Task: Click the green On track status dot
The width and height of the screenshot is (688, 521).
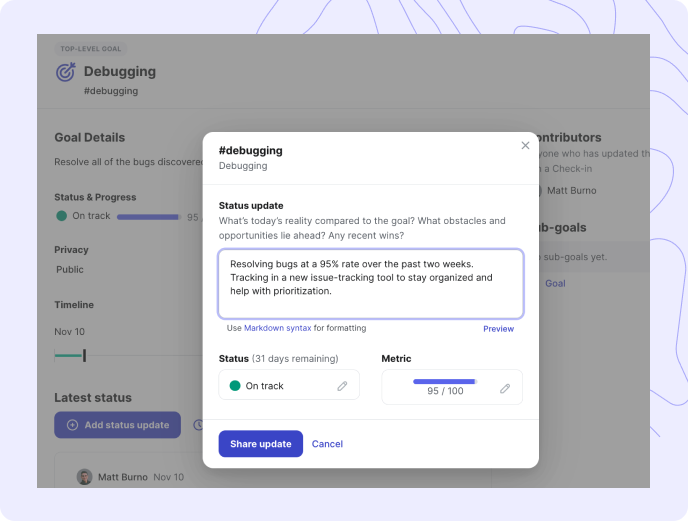Action: 235,386
